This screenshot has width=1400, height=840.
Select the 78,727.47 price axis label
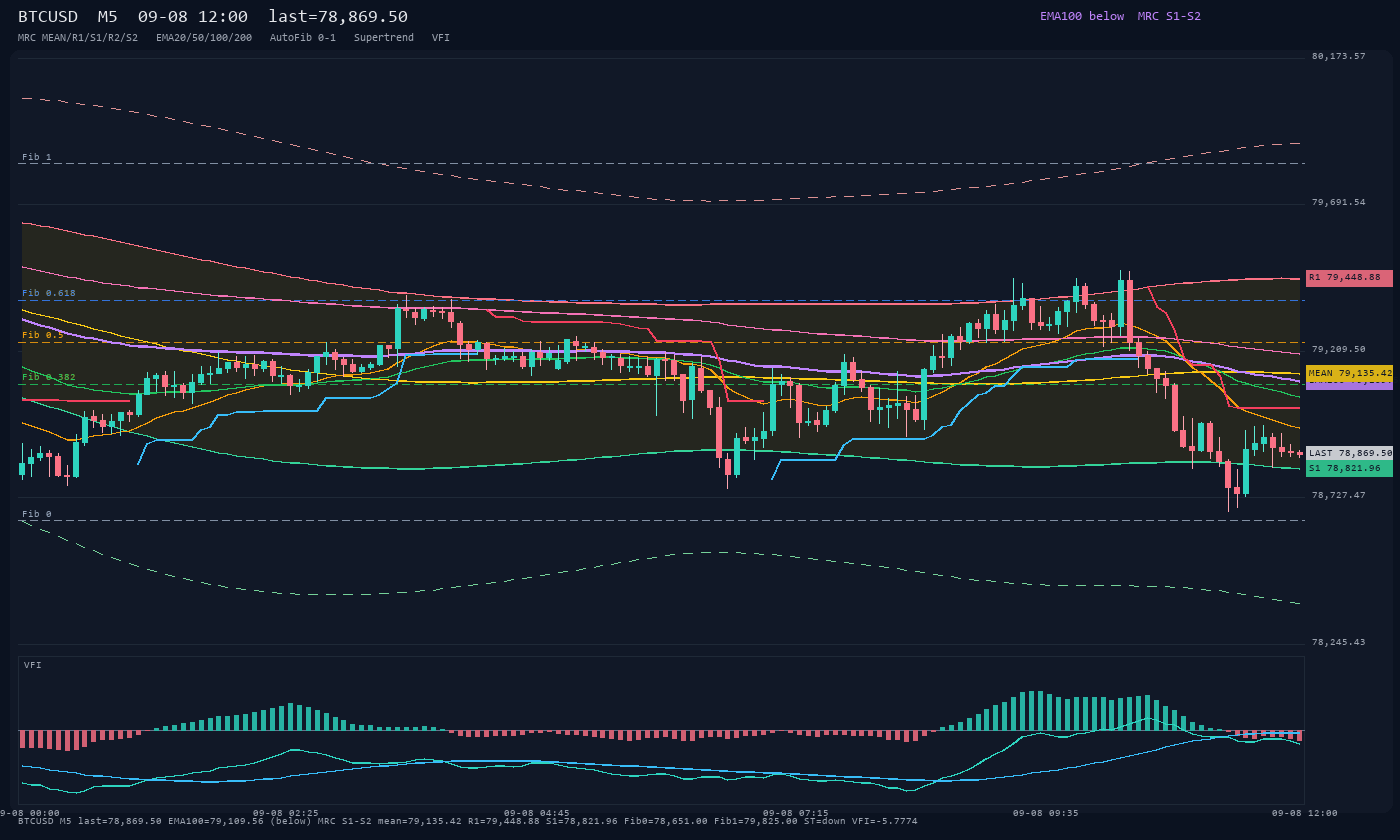[x=1338, y=495]
